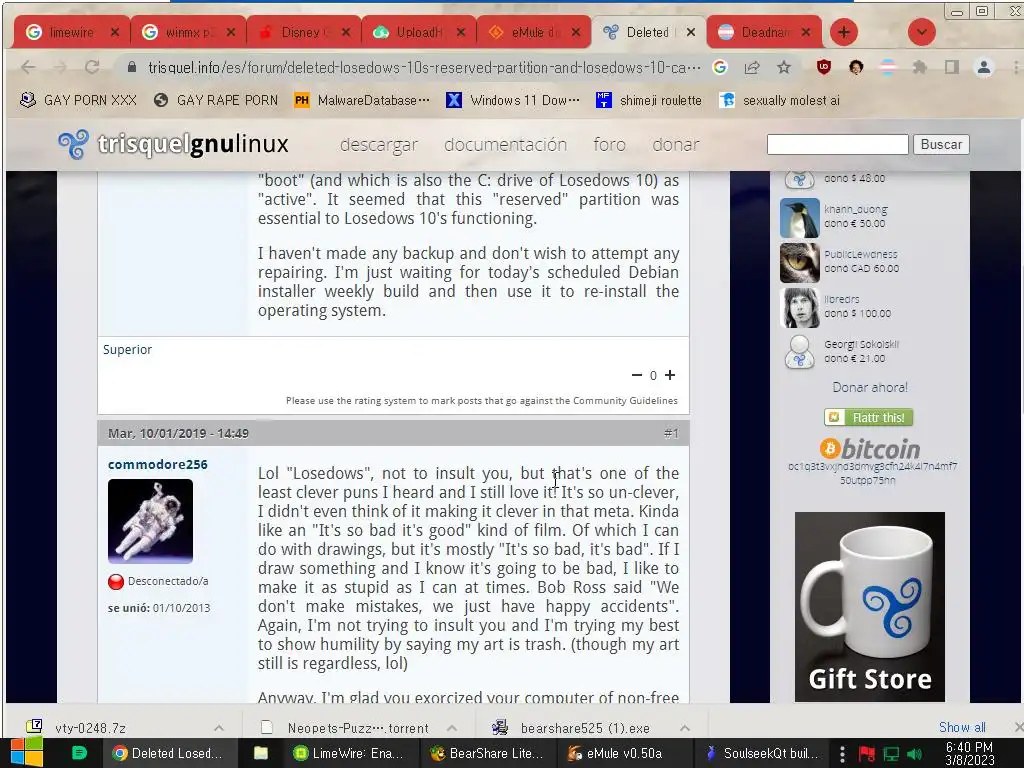Viewport: 1024px width, 768px height.
Task: Open the bearshare525 (1).exe download
Action: point(584,728)
